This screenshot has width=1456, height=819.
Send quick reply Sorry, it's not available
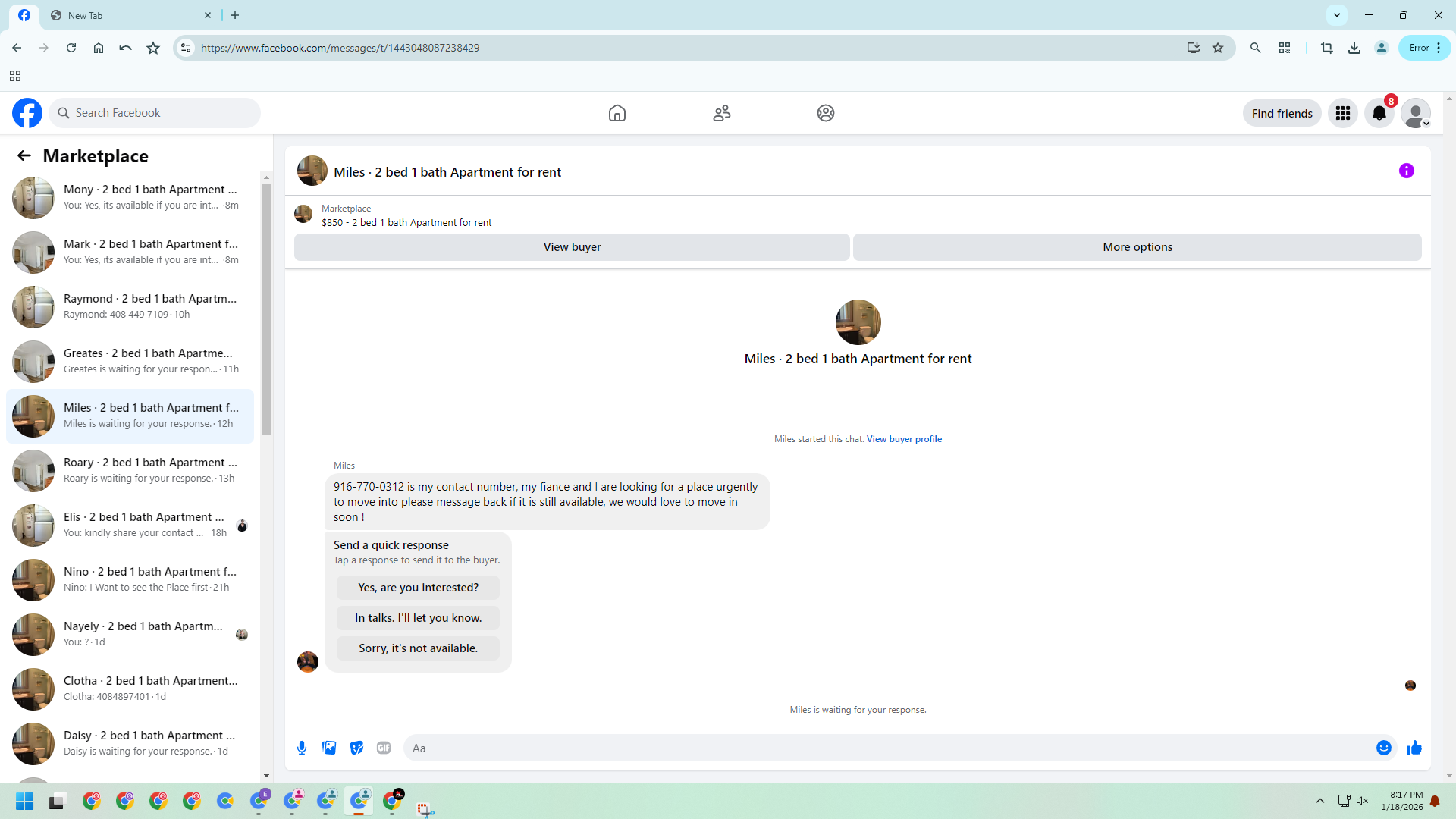click(418, 648)
